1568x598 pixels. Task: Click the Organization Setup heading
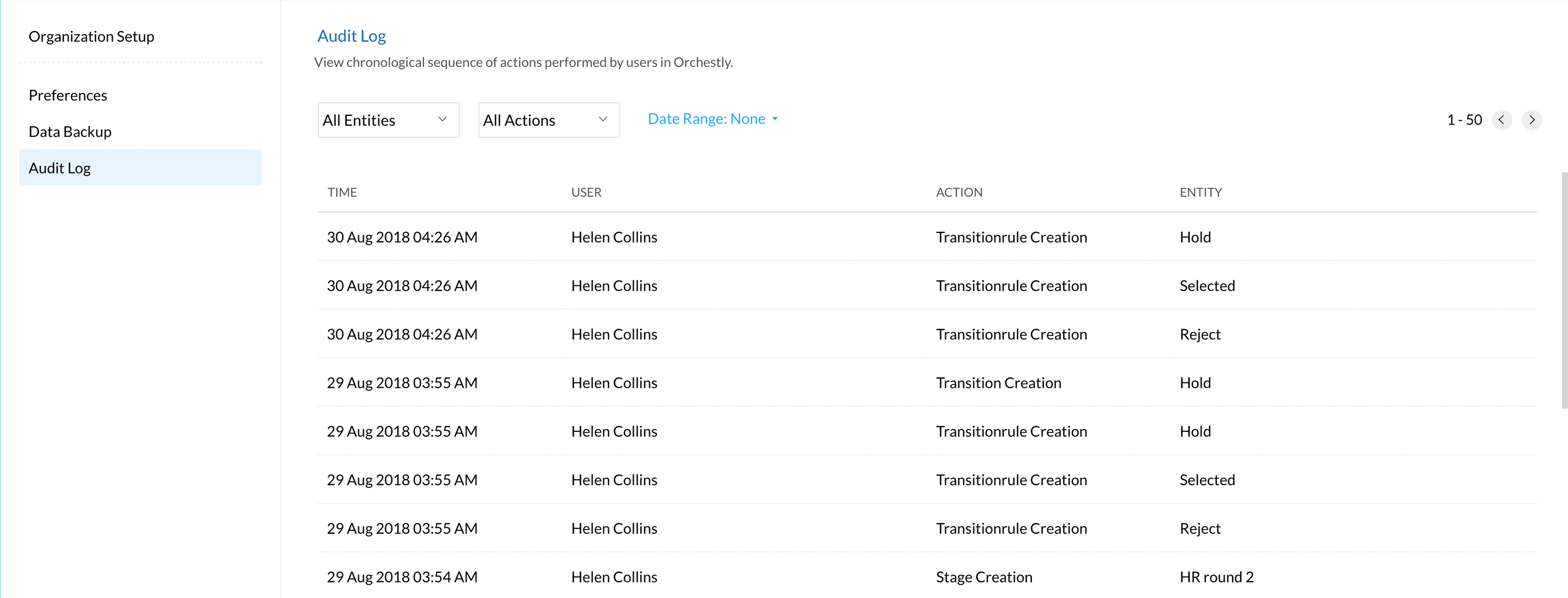coord(91,36)
